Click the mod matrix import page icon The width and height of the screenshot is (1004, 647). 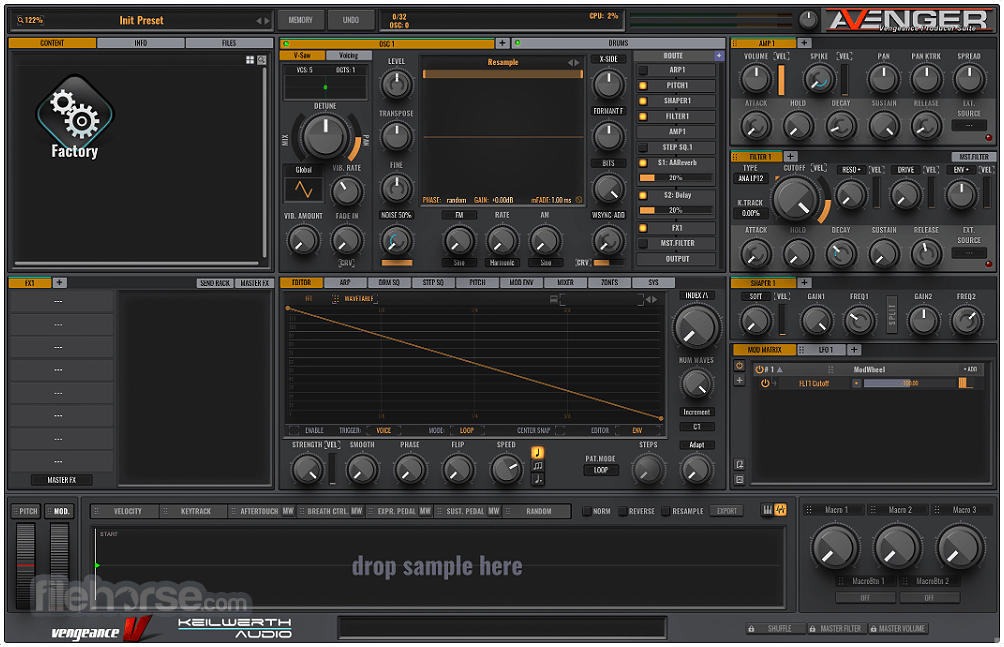[x=739, y=464]
